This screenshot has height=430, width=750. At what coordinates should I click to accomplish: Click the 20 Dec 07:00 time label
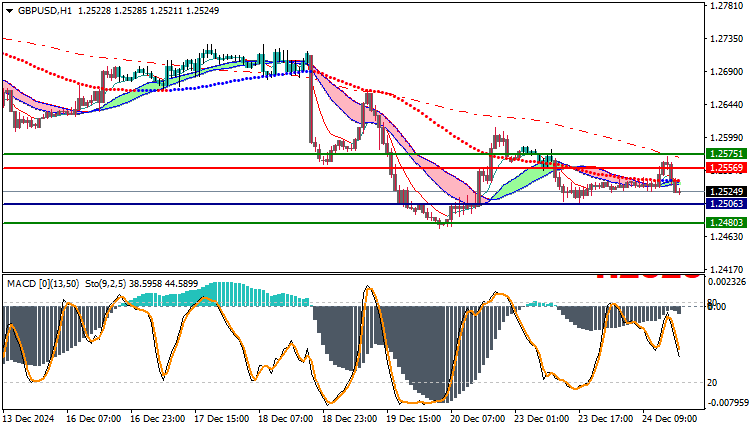(478, 419)
